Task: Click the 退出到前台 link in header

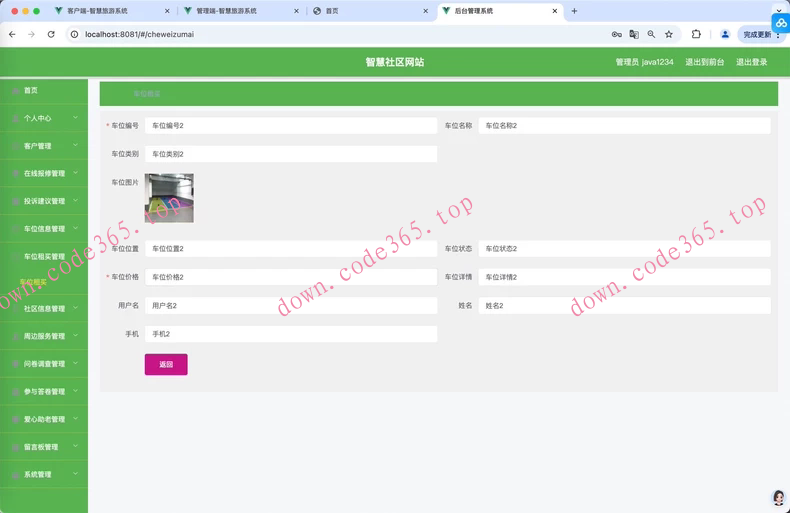Action: [x=704, y=62]
